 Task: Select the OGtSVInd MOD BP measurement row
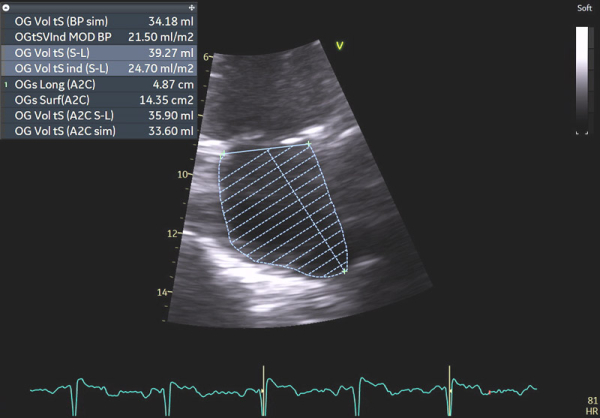[100, 36]
